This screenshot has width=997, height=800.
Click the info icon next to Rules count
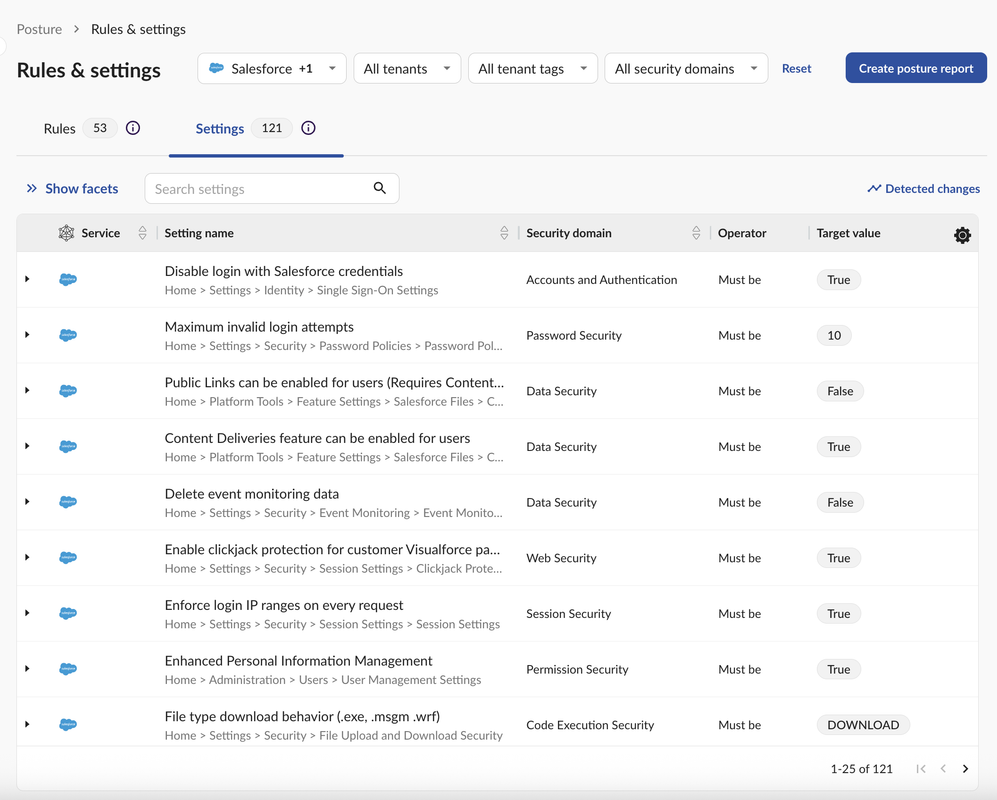(x=133, y=128)
